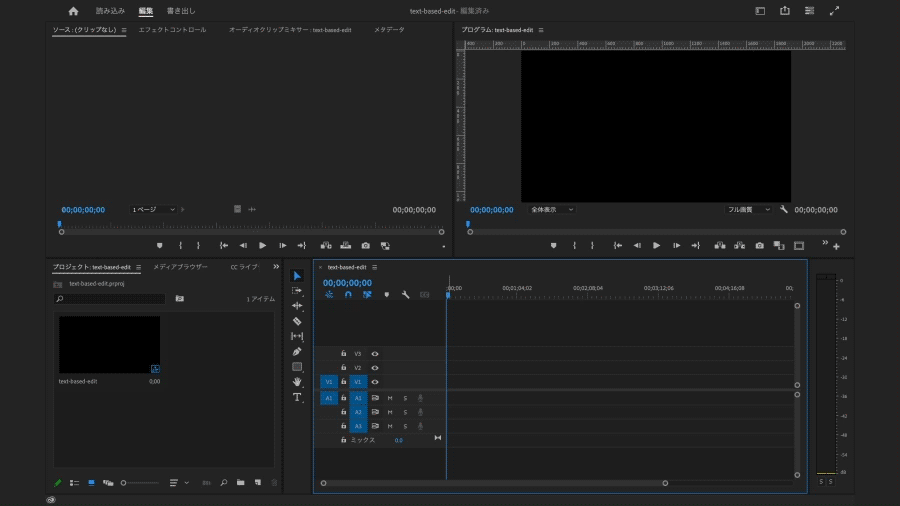This screenshot has height=506, width=900.
Task: Open the Button Editor plus icon
Action: click(x=836, y=247)
